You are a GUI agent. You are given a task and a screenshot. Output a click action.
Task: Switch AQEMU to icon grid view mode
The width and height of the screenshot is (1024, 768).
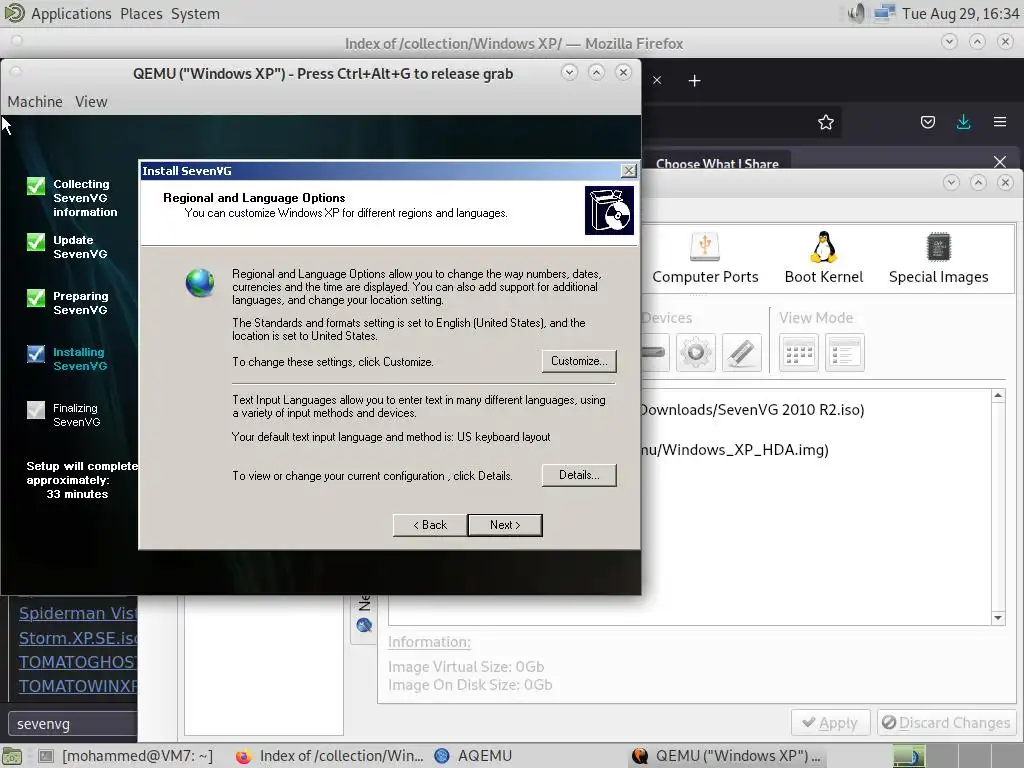coord(799,353)
